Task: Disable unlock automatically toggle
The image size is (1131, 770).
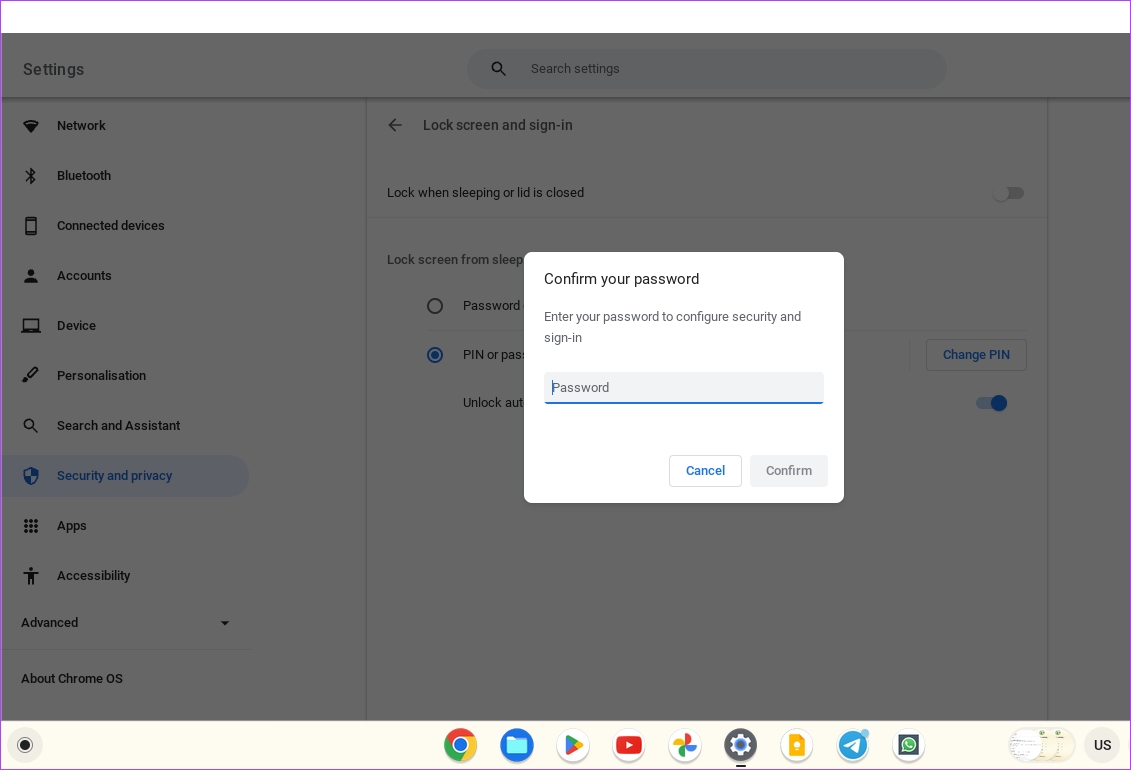Action: [991, 402]
